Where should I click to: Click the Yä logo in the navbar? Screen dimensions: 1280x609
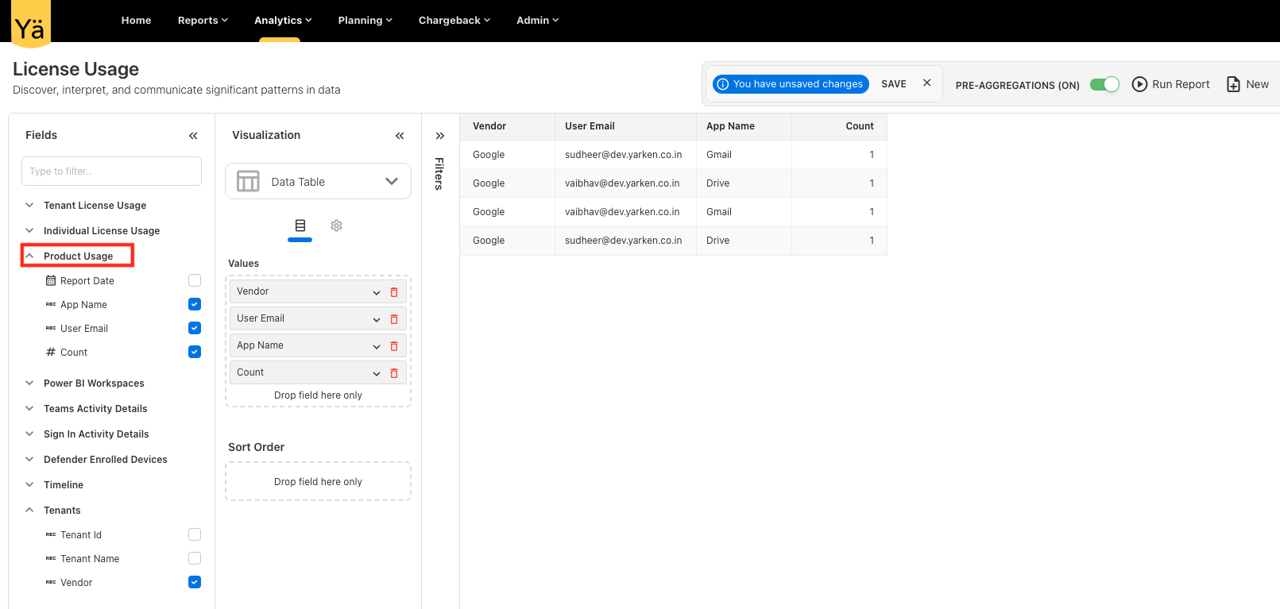[30, 23]
